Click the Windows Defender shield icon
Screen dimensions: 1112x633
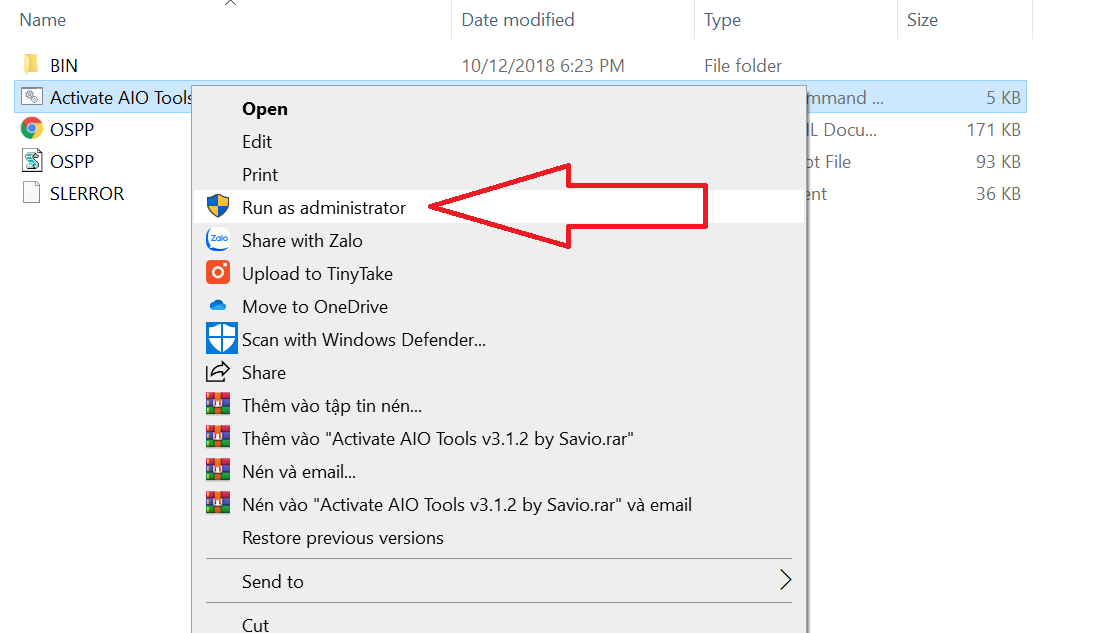click(221, 338)
